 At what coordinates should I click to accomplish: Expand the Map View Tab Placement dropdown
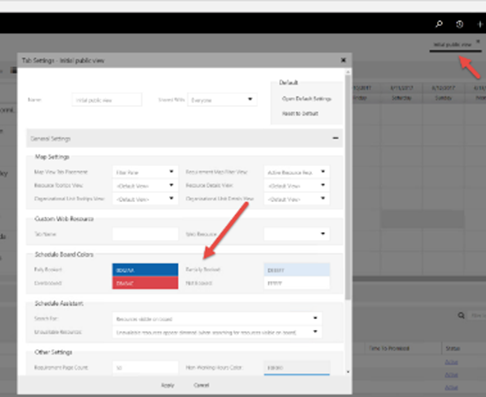(x=145, y=172)
